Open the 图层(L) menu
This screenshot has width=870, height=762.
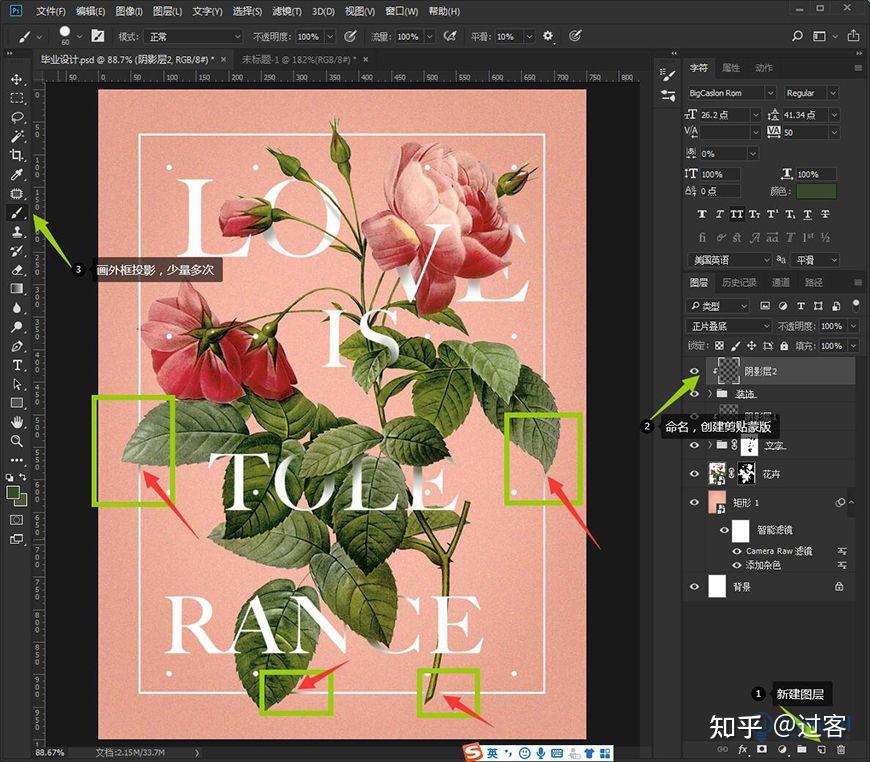click(x=167, y=11)
